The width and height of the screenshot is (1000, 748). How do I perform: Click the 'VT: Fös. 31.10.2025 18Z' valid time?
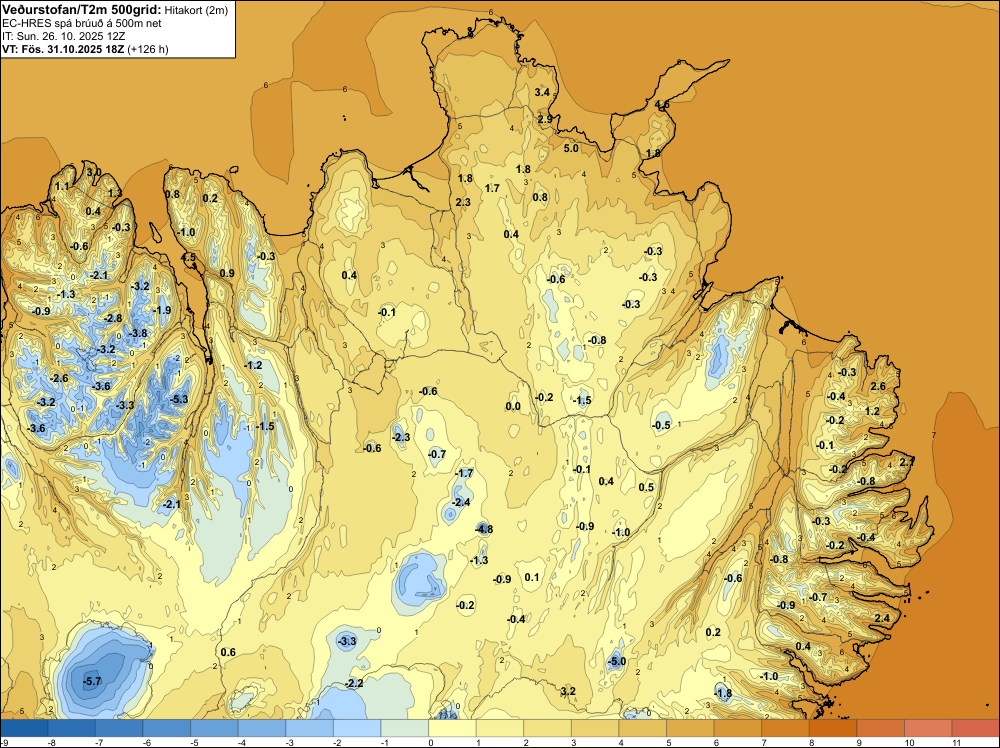click(63, 49)
